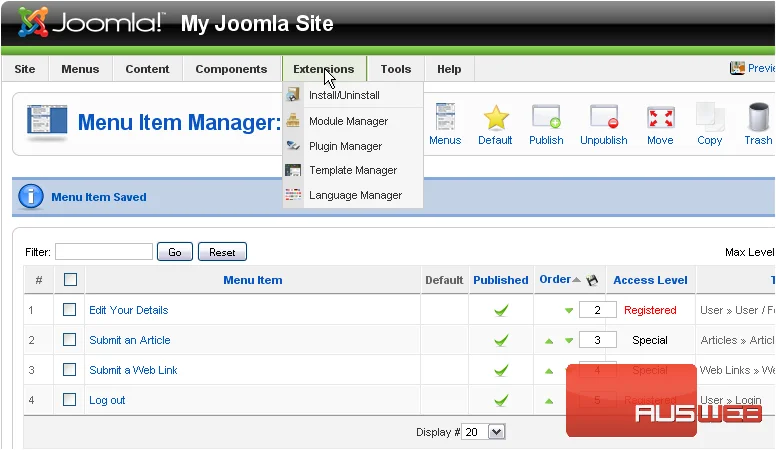The image size is (776, 450).
Task: Click the Menu Item Manager header icon
Action: pos(47,122)
